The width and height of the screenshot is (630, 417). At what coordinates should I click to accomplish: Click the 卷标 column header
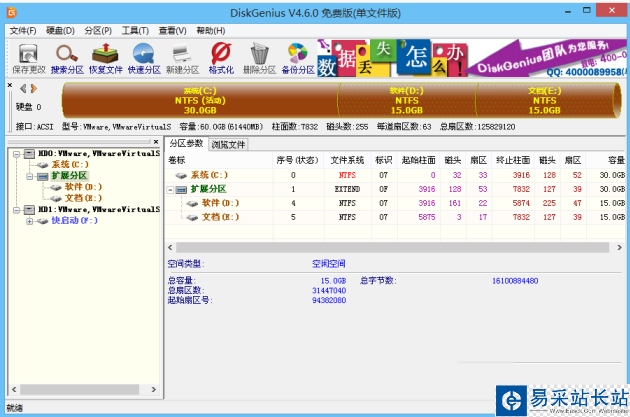219,160
